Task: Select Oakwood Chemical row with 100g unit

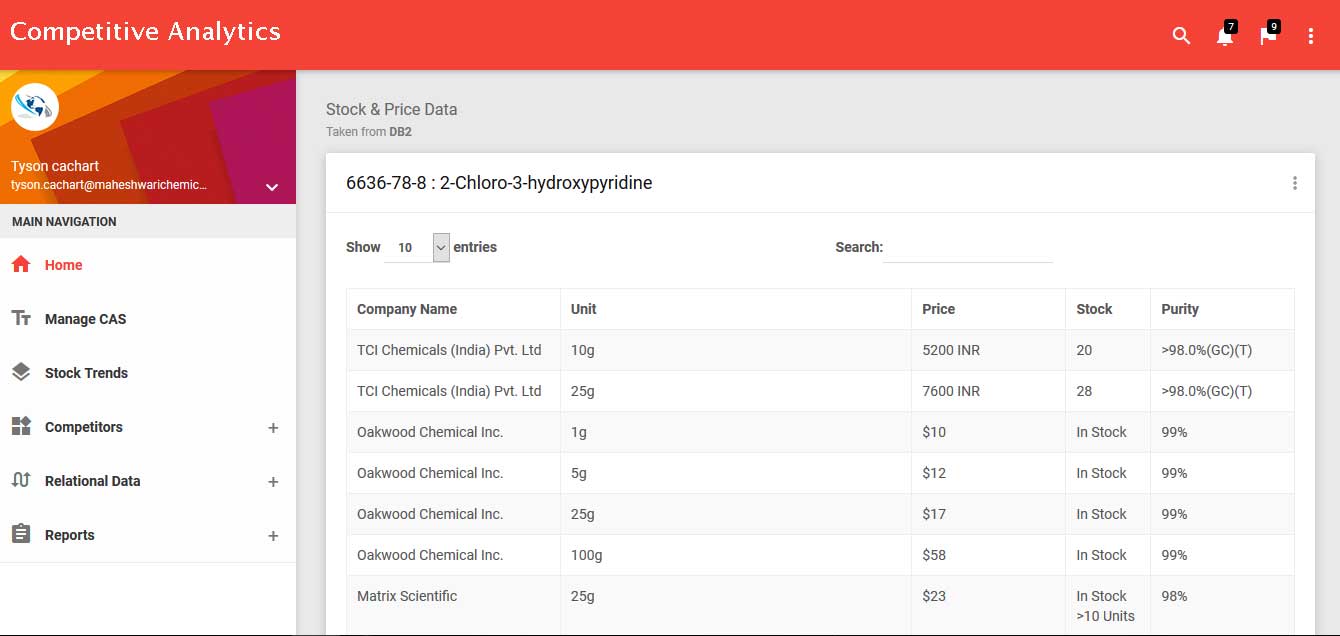Action: point(820,555)
